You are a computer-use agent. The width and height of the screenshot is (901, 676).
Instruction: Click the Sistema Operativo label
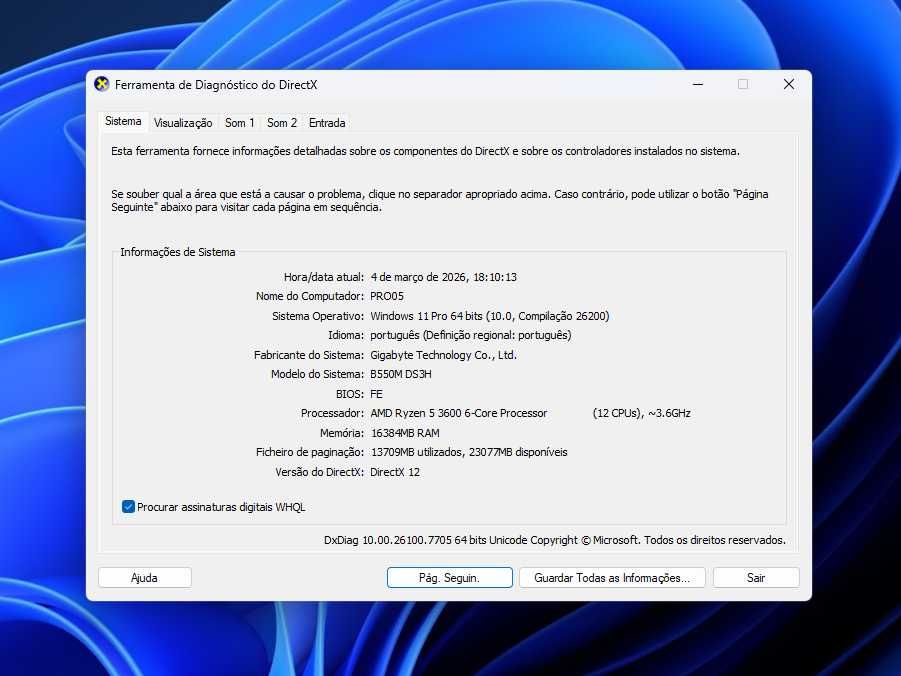point(318,316)
